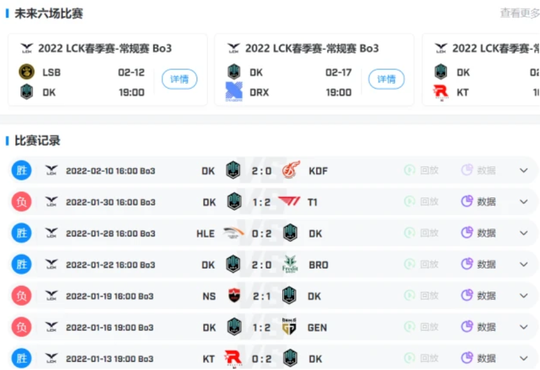The width and height of the screenshot is (540, 370).
Task: Expand the NS vs DK match row
Action: [524, 296]
